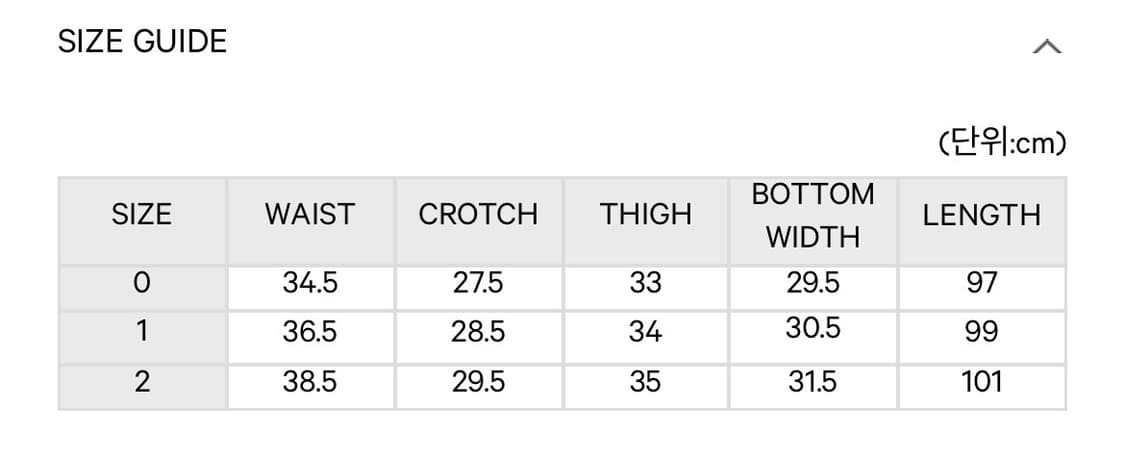Collapse the Size Guide chevron arrow
Screen dimensions: 1125x463
[1046, 46]
